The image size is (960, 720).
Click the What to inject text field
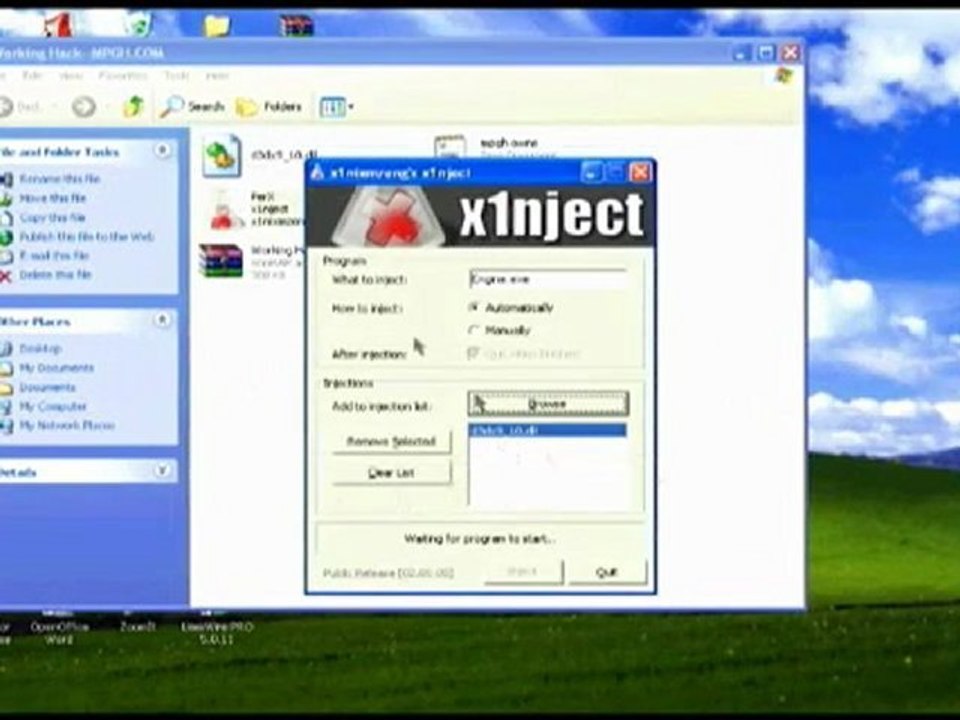(548, 279)
